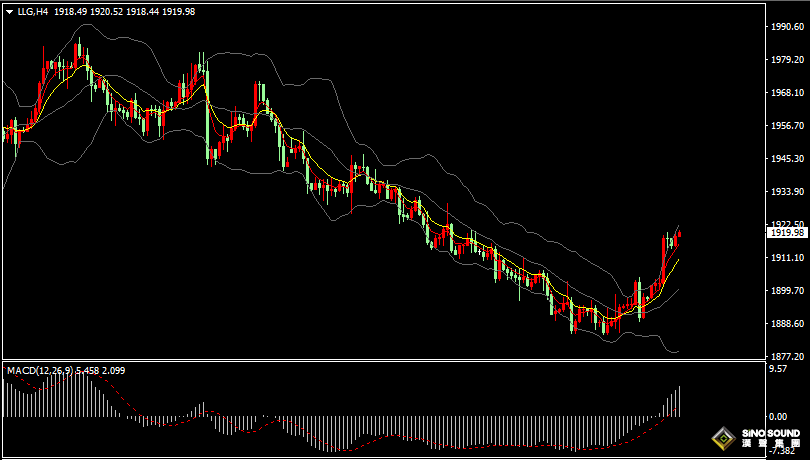The image size is (810, 460).
Task: Click the 1956.70 price axis label
Action: 787,126
